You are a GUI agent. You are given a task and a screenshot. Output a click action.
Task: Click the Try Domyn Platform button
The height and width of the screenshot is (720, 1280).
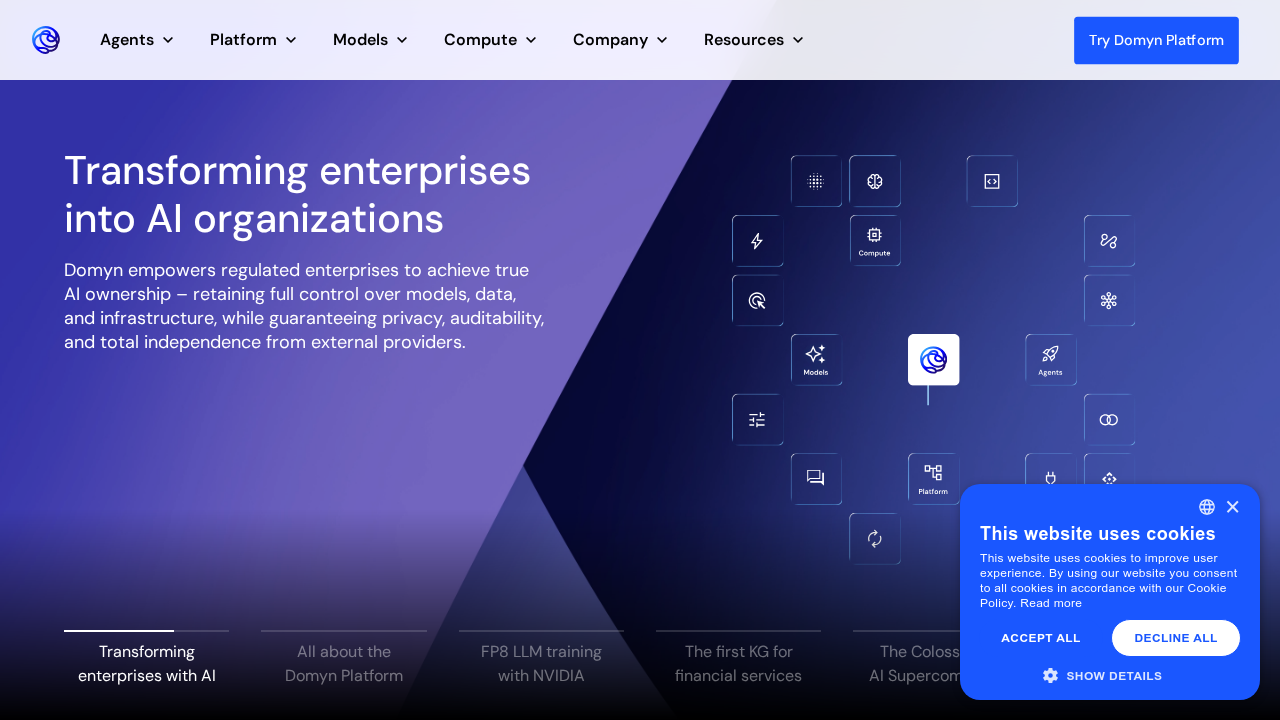click(1156, 40)
